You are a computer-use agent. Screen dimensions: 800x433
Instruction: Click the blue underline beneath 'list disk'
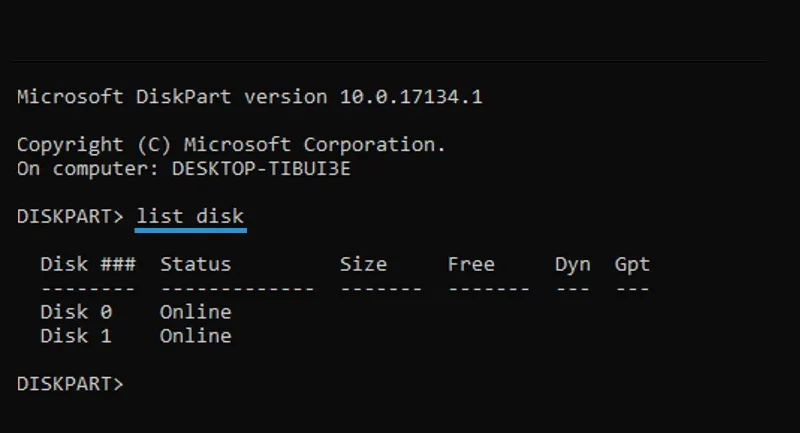click(191, 231)
